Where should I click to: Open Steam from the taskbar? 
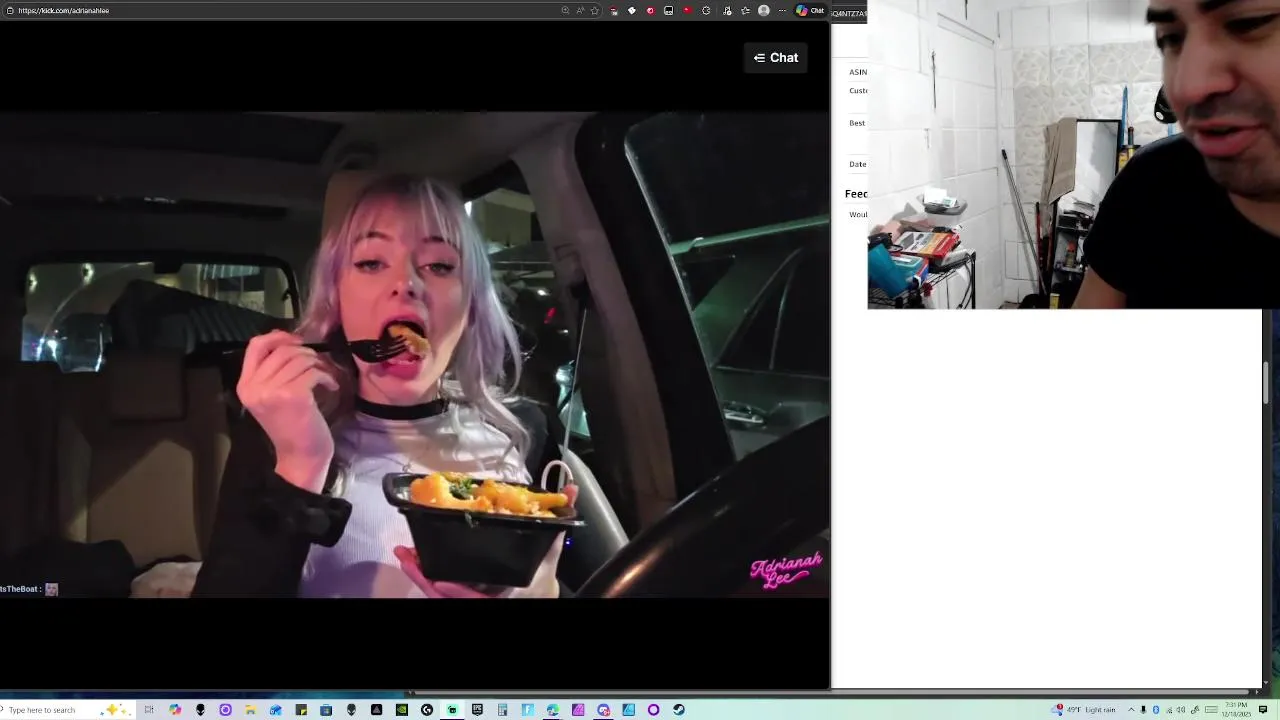coord(679,710)
